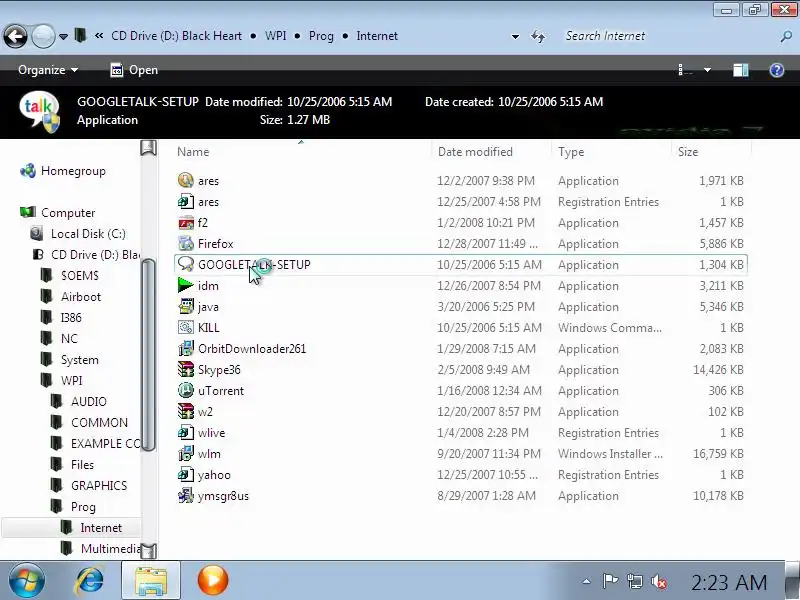Select the ares registry entries icon
Screen dimensions: 800x600
(186, 202)
